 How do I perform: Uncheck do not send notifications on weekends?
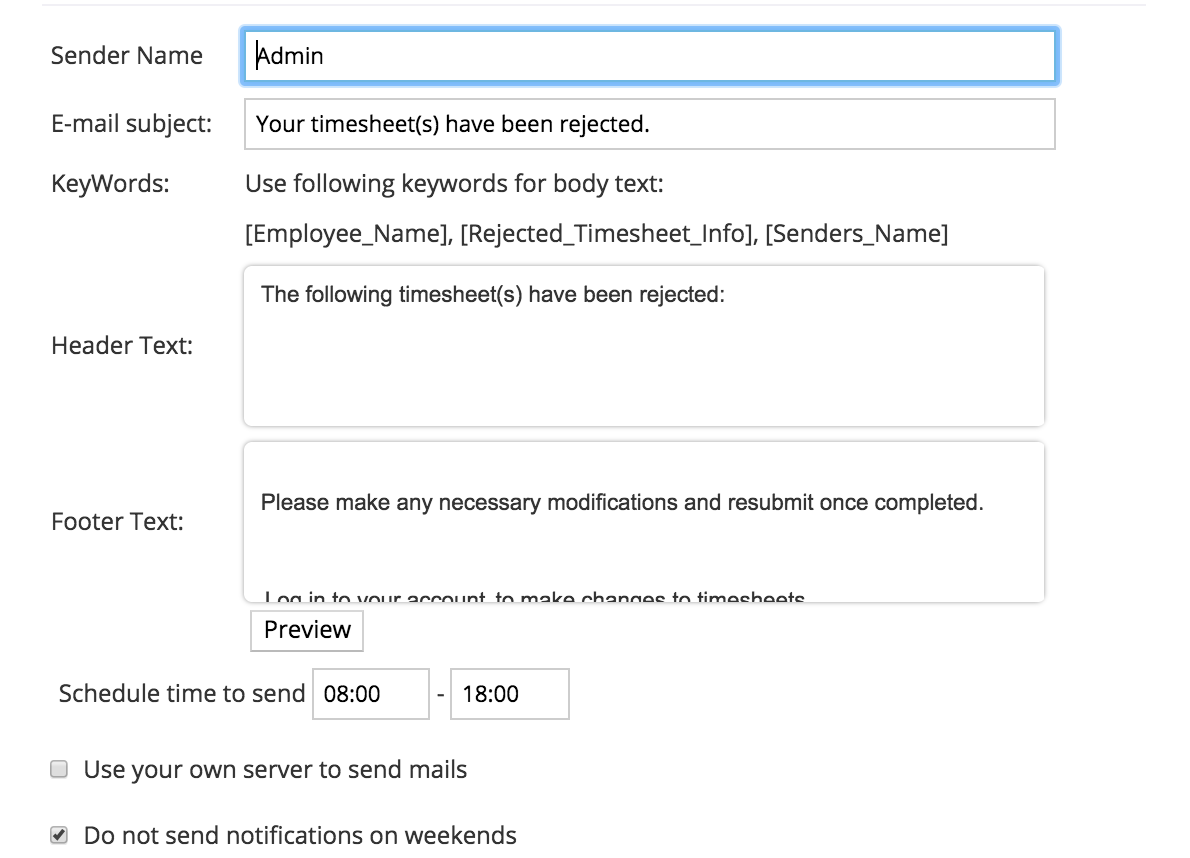coord(59,835)
